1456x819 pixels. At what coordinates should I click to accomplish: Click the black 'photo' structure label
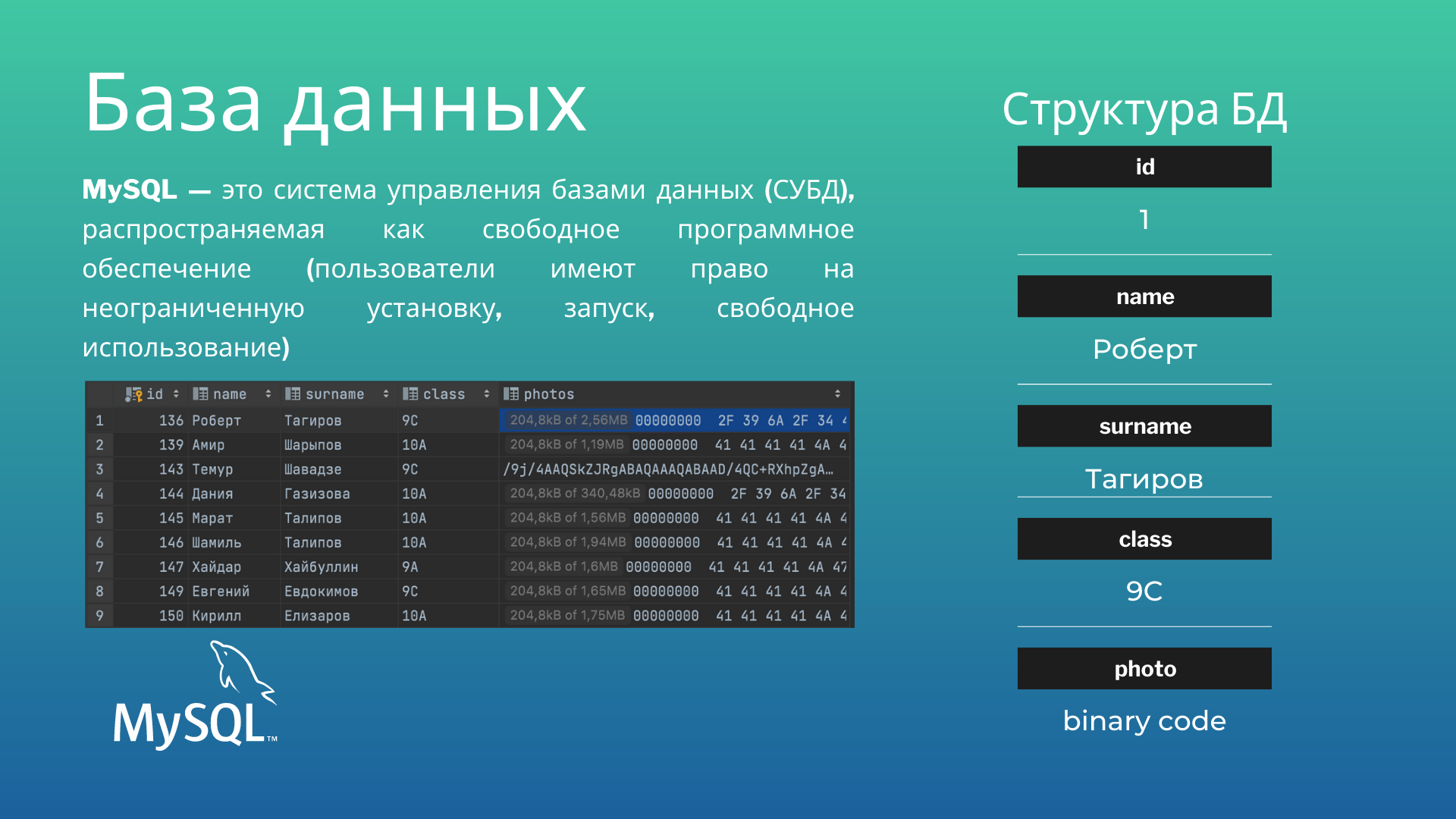pos(1144,668)
